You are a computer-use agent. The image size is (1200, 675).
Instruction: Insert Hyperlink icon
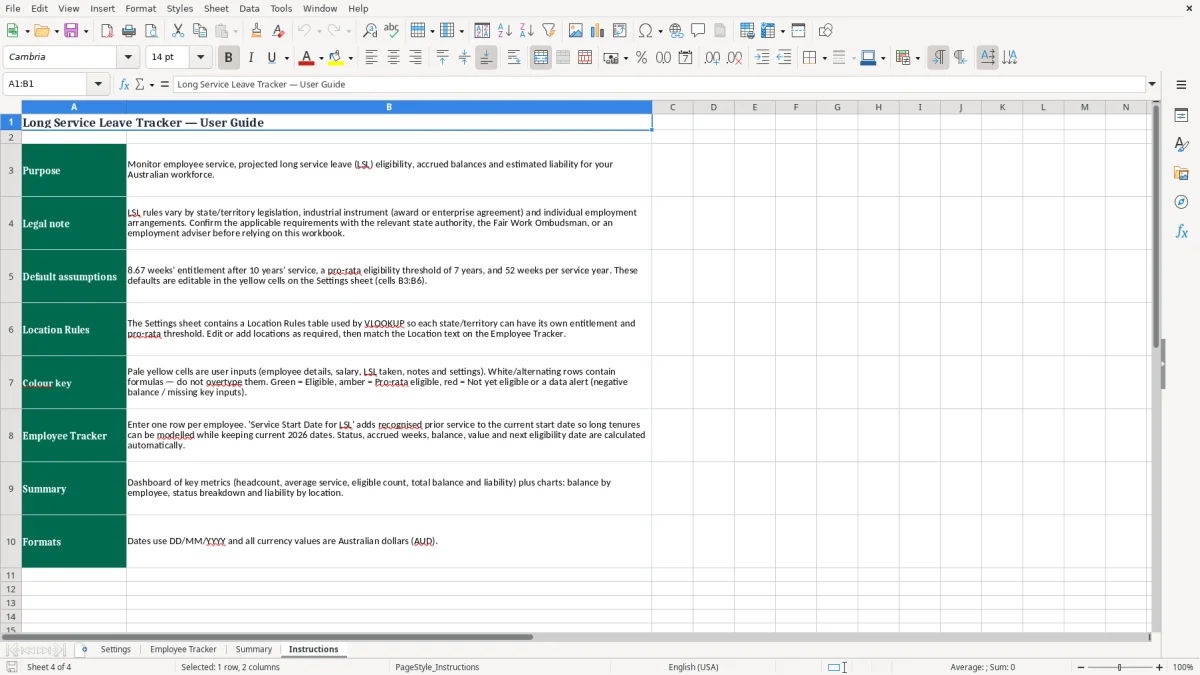coord(676,31)
